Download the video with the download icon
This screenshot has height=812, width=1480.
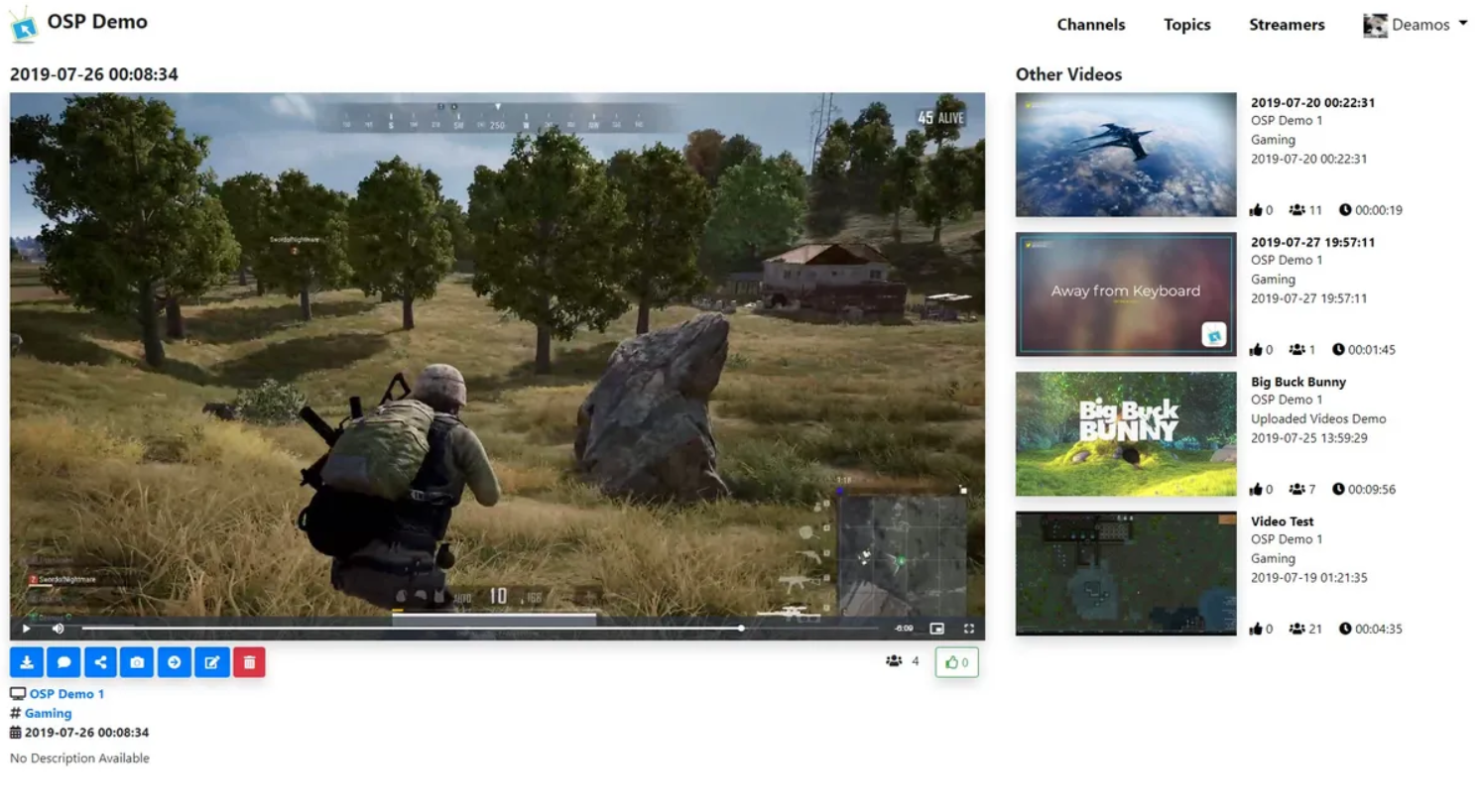(x=27, y=662)
